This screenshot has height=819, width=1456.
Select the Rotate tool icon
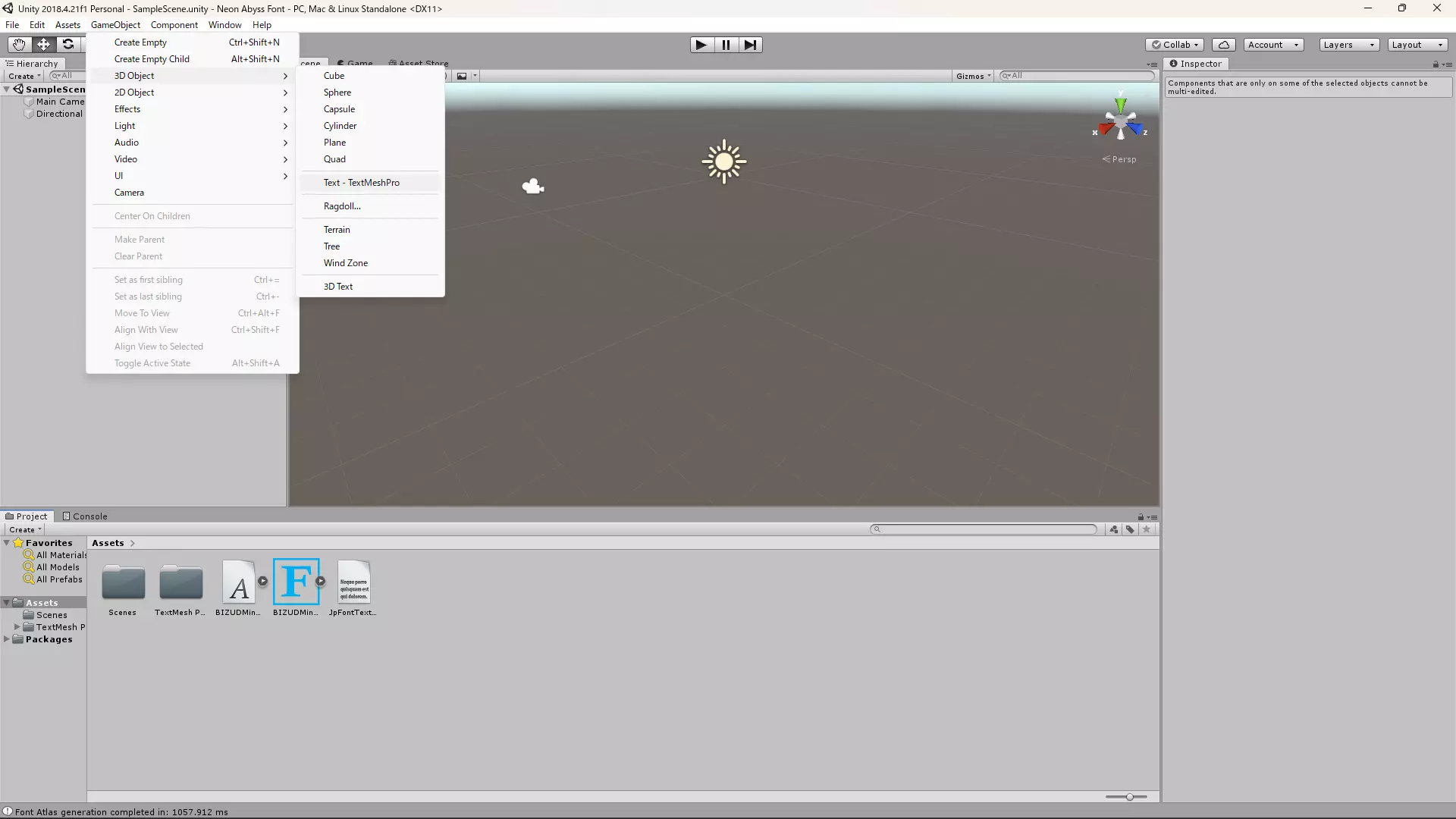(x=68, y=45)
